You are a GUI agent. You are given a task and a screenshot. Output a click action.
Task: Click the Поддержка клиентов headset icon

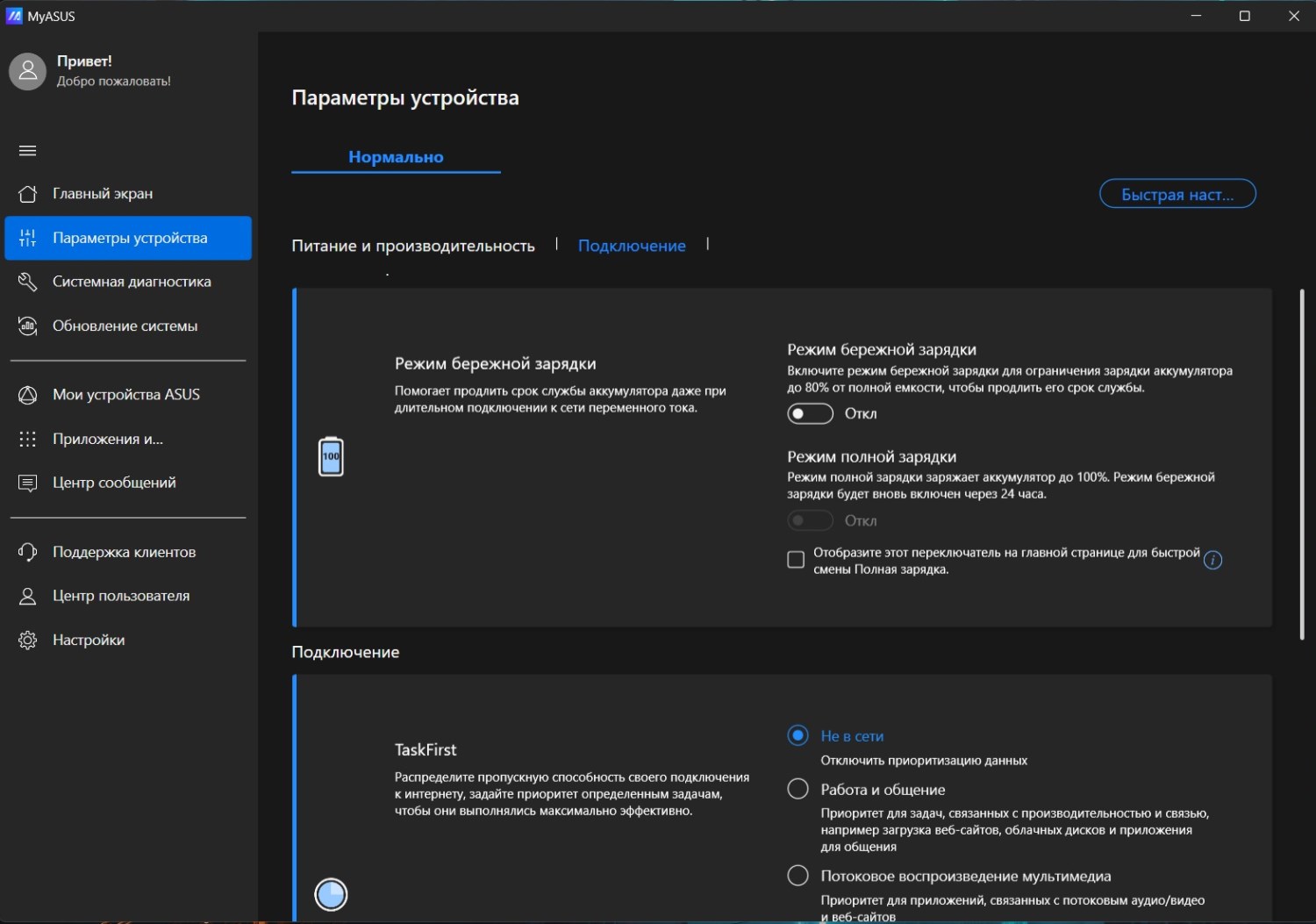[28, 552]
